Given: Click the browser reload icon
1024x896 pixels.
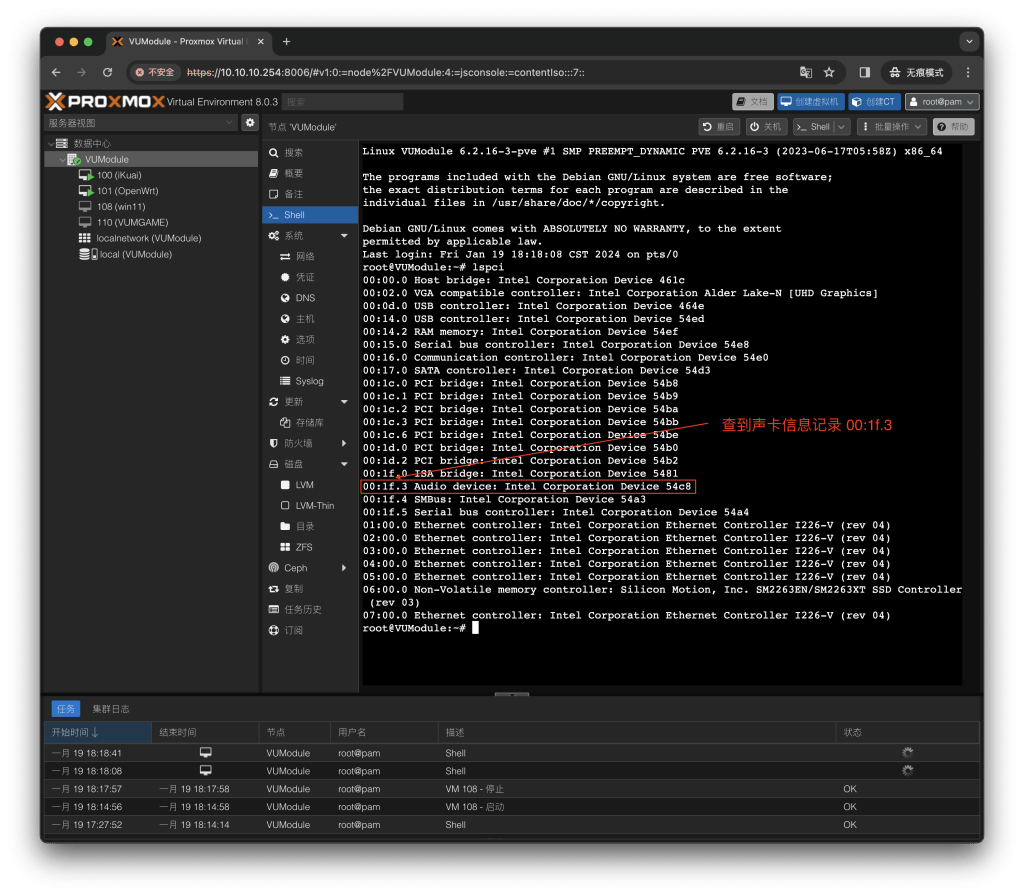Looking at the screenshot, I should click(x=108, y=73).
